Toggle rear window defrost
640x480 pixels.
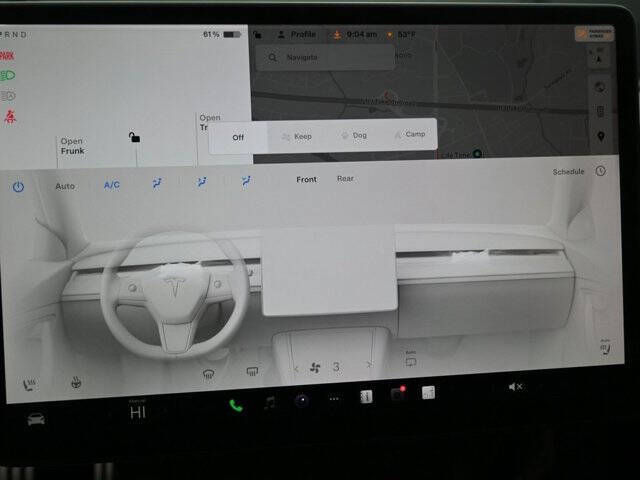click(252, 371)
